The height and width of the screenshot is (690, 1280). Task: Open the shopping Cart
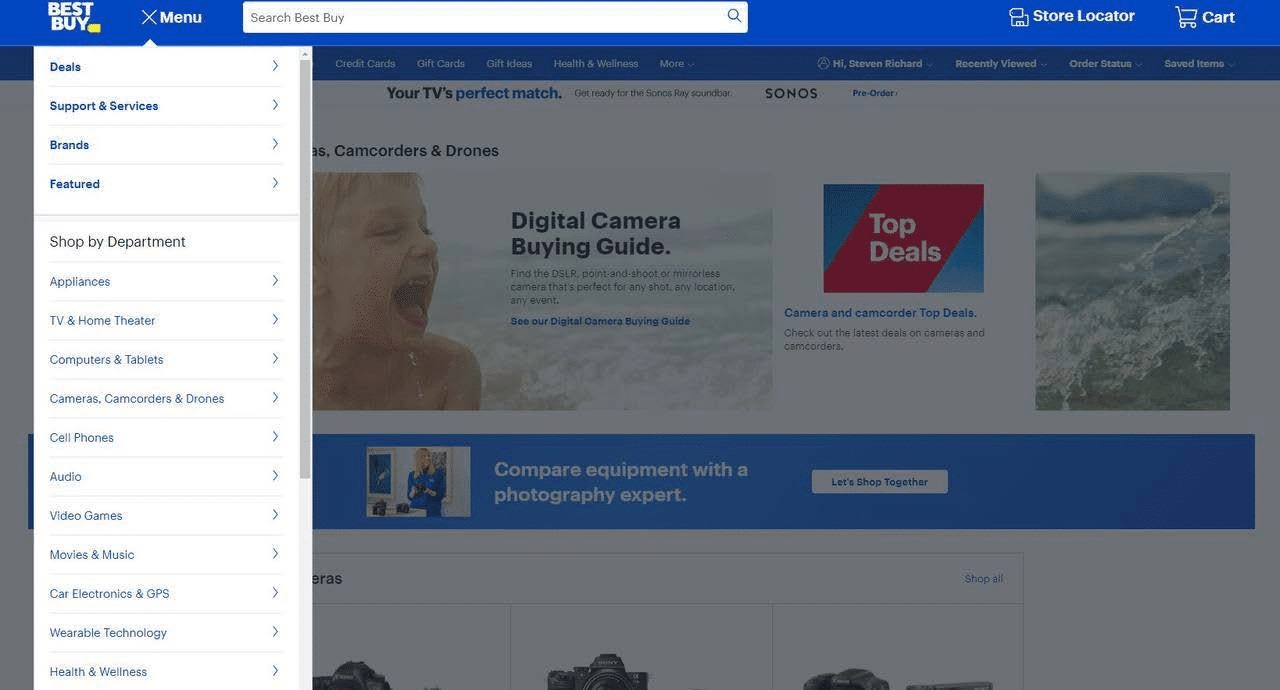pyautogui.click(x=1204, y=17)
